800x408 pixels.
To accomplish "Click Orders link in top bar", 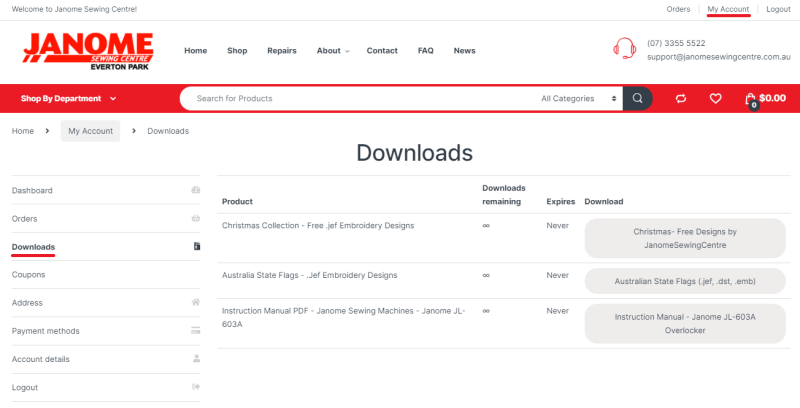I will (678, 9).
